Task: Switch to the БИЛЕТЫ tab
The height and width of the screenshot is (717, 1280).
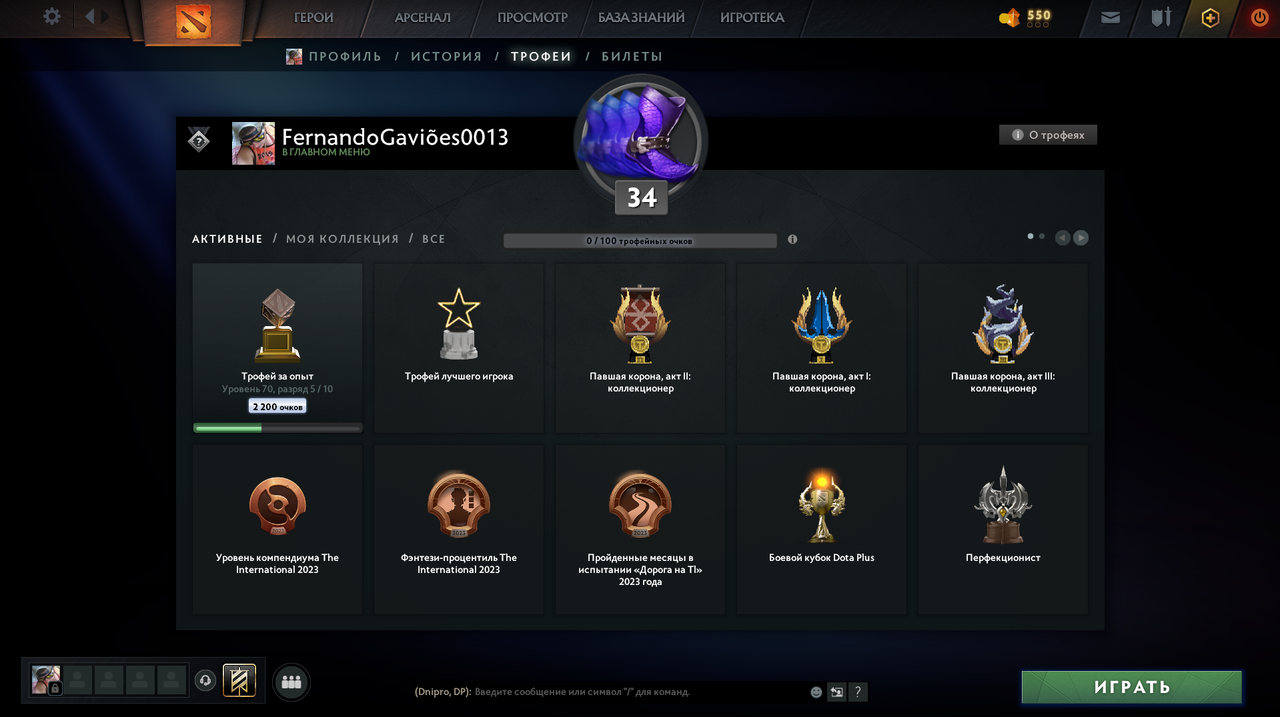Action: click(632, 57)
